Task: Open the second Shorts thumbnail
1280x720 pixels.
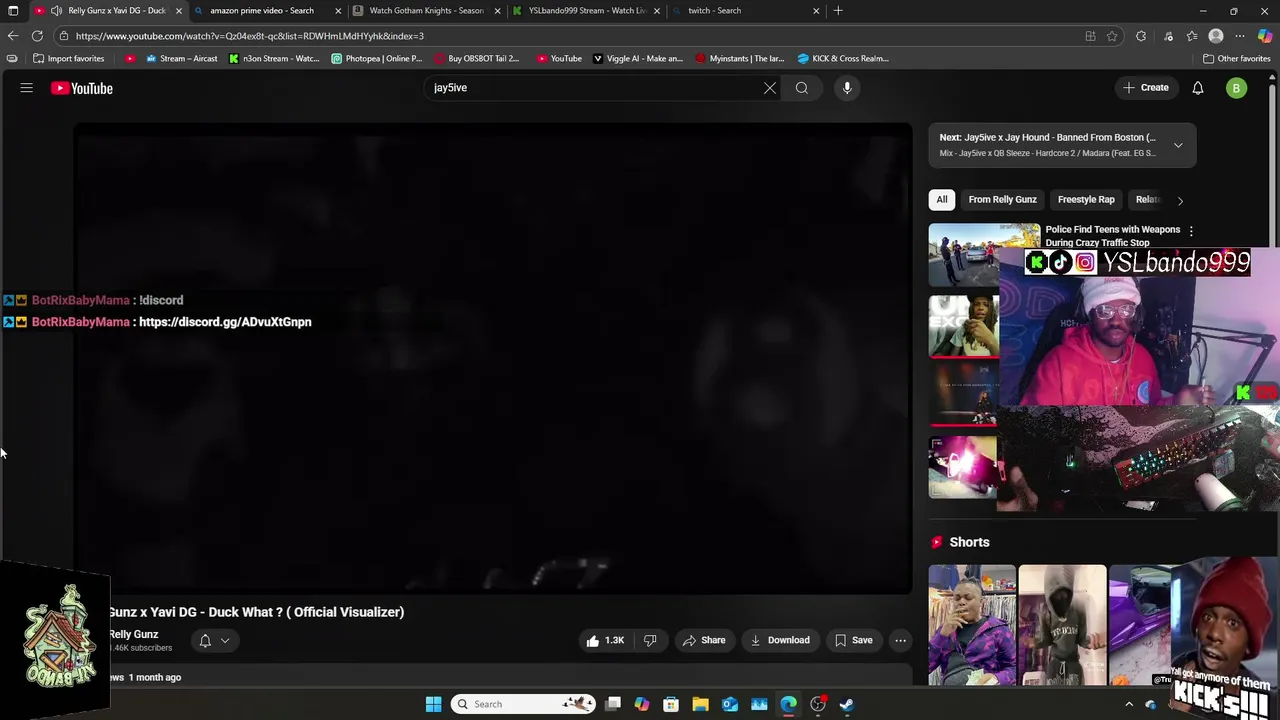Action: click(1062, 625)
